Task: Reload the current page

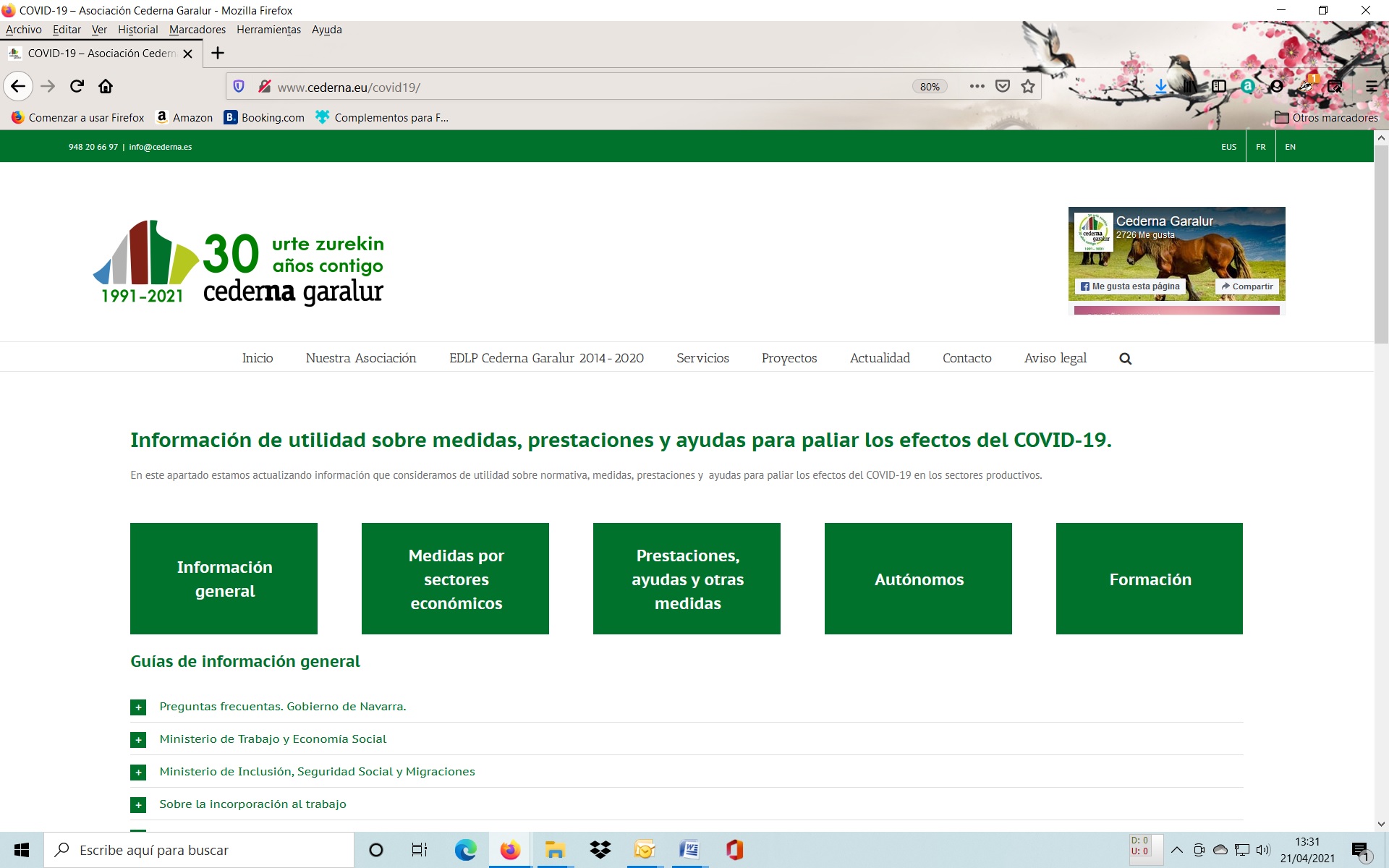Action: click(x=77, y=86)
